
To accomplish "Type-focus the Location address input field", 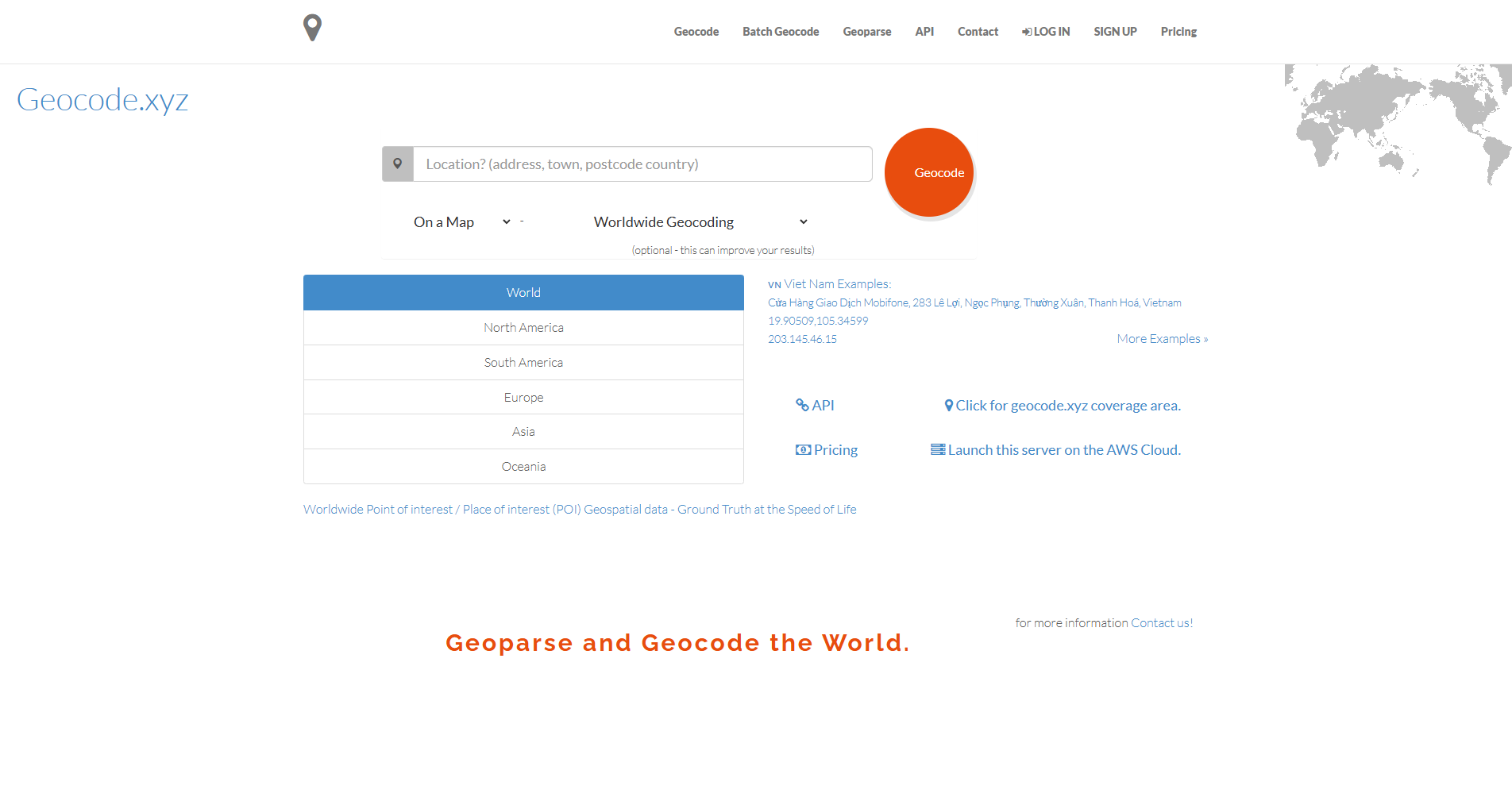I will click(x=642, y=164).
